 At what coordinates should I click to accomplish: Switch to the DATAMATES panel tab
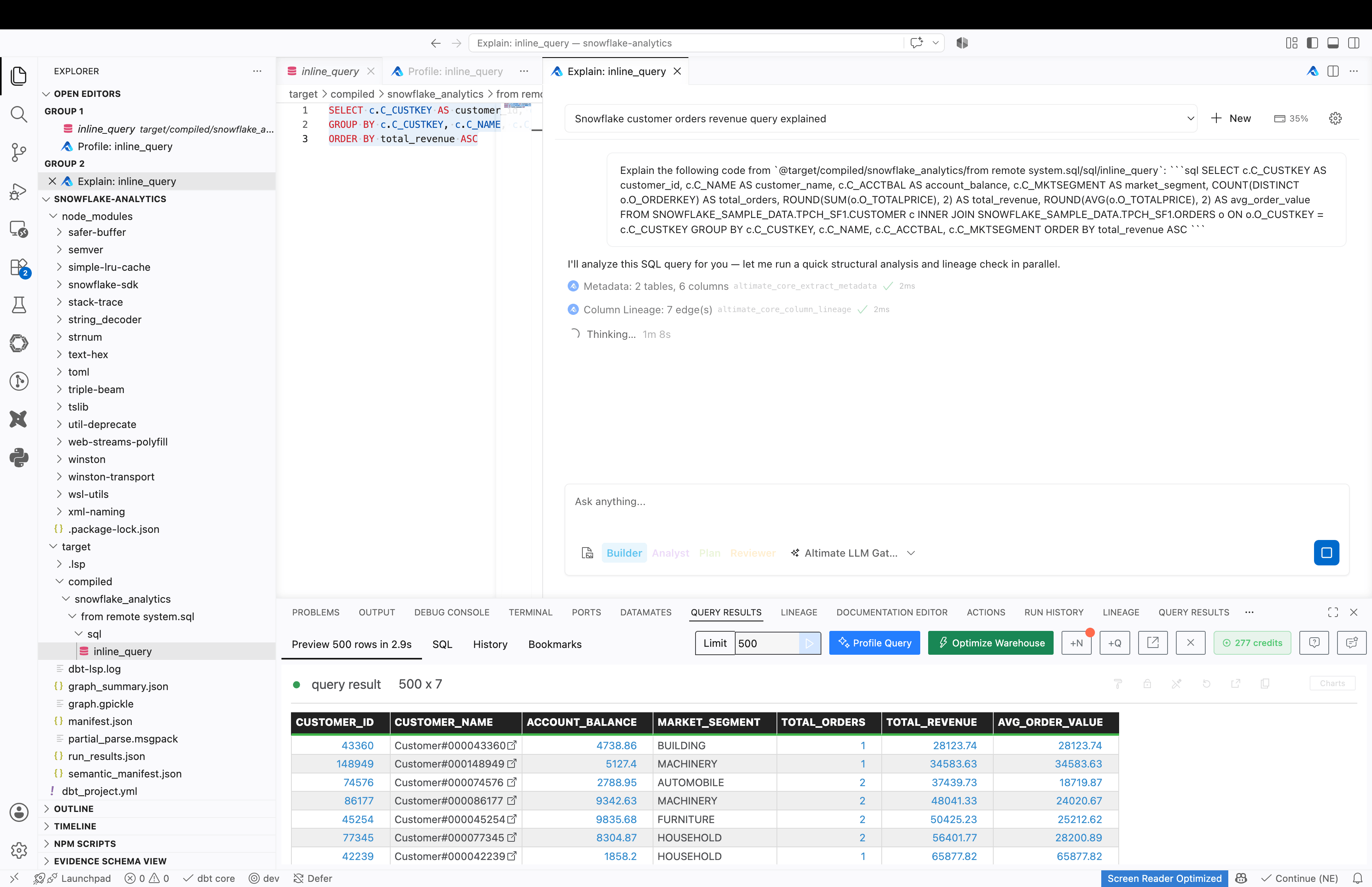646,612
